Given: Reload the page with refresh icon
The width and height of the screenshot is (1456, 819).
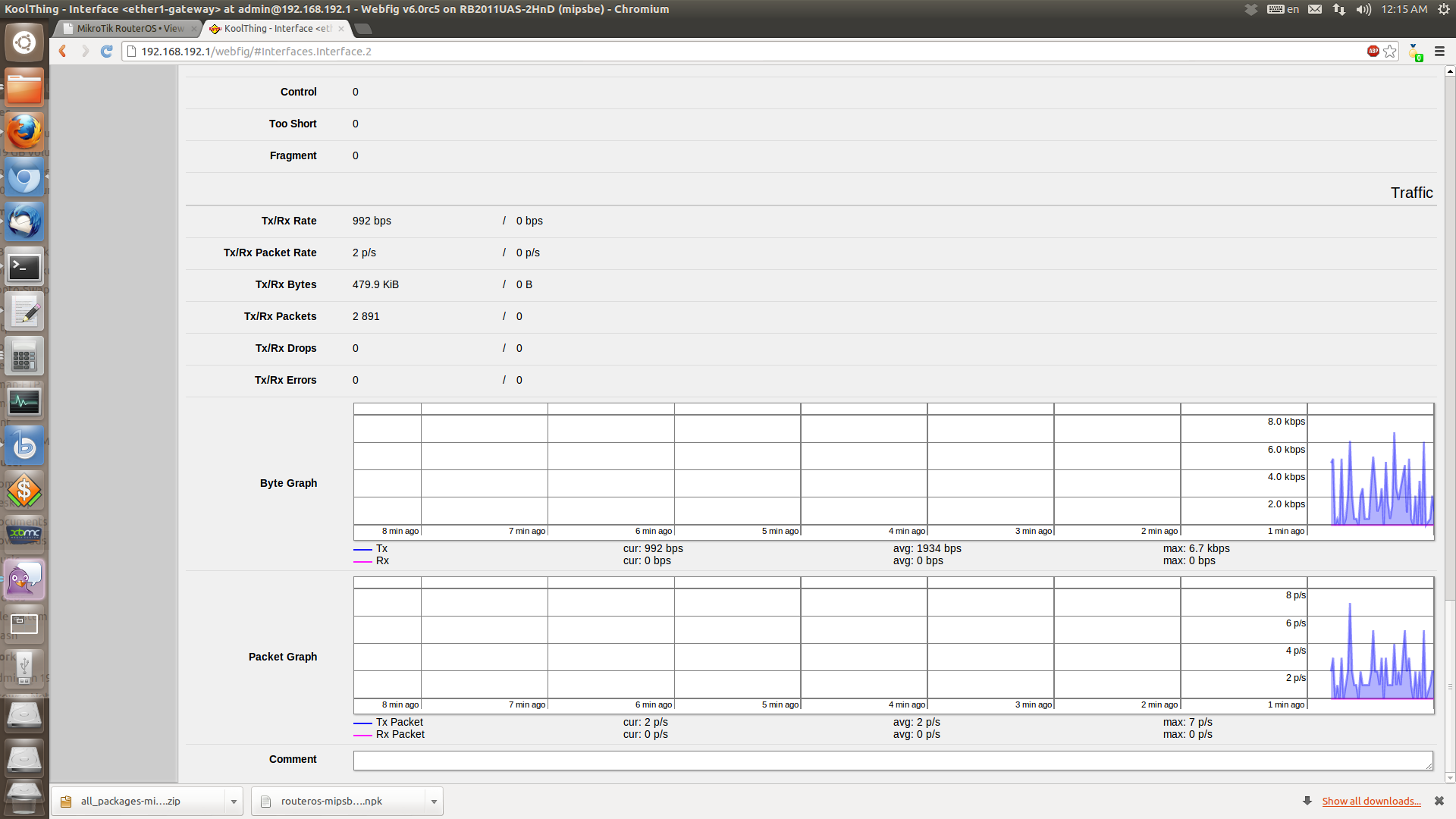Looking at the screenshot, I should [107, 51].
